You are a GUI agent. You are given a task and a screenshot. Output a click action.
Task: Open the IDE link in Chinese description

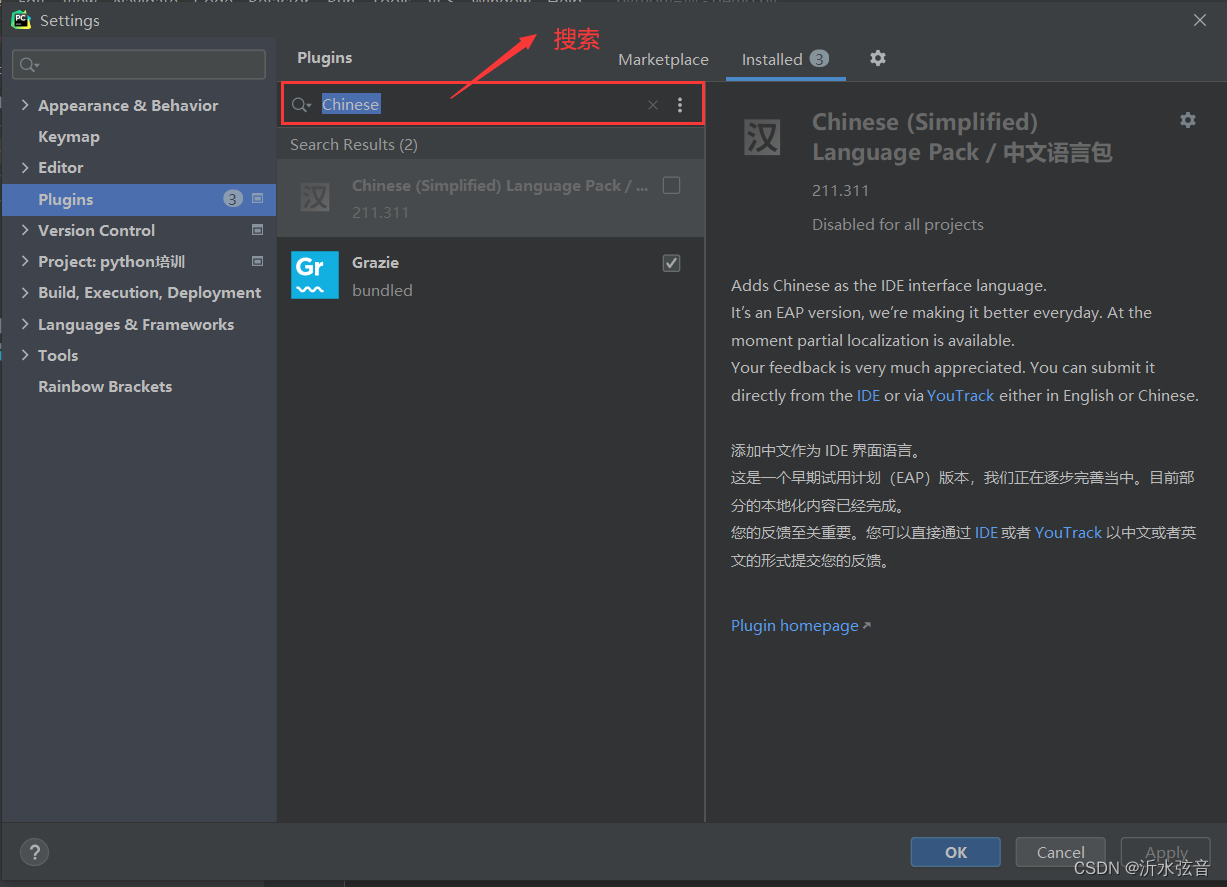(x=986, y=532)
